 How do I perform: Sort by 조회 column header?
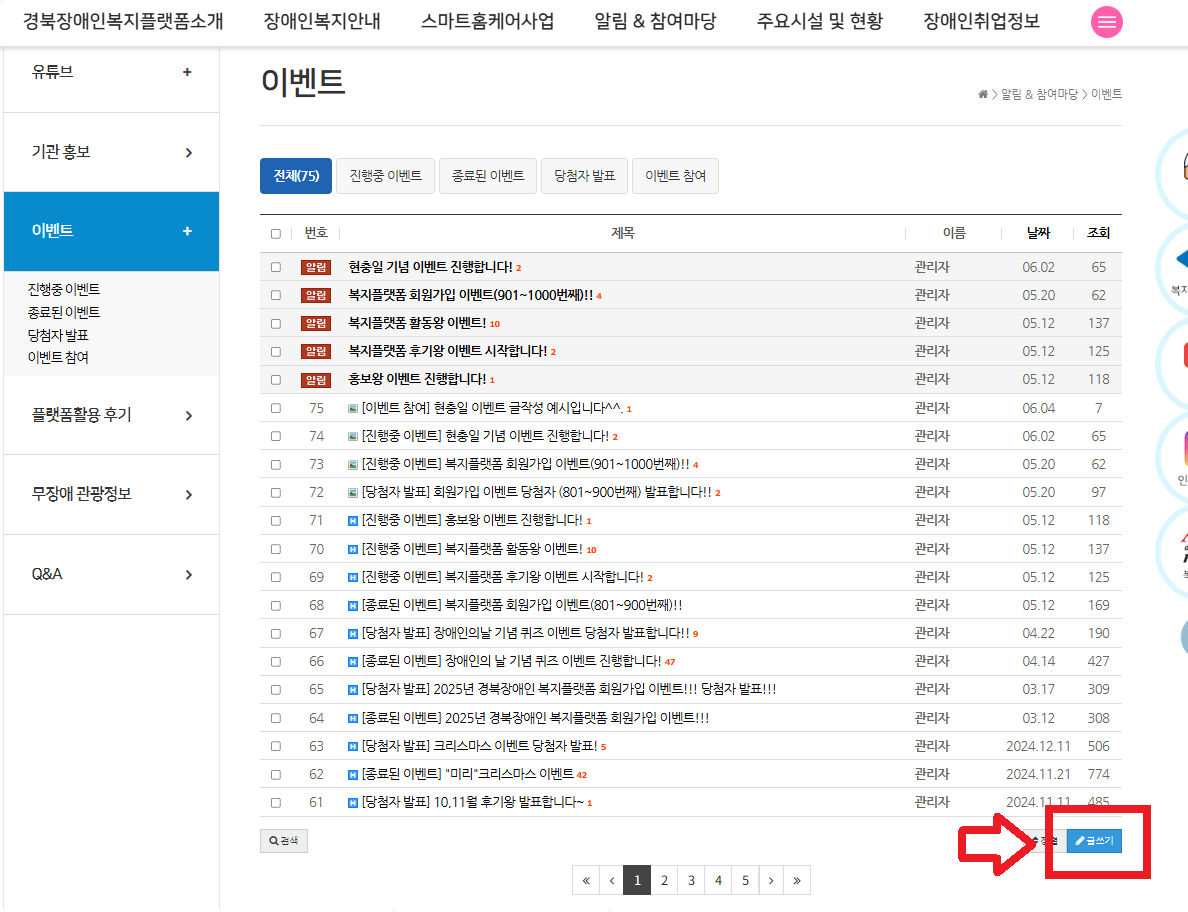click(1099, 233)
